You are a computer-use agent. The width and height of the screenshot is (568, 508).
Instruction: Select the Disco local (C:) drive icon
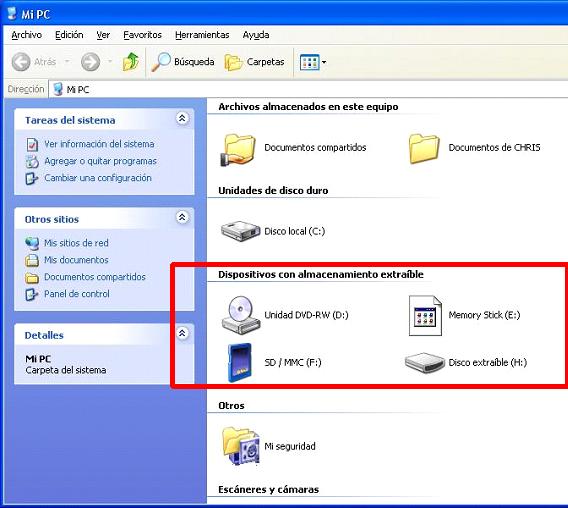[x=241, y=231]
